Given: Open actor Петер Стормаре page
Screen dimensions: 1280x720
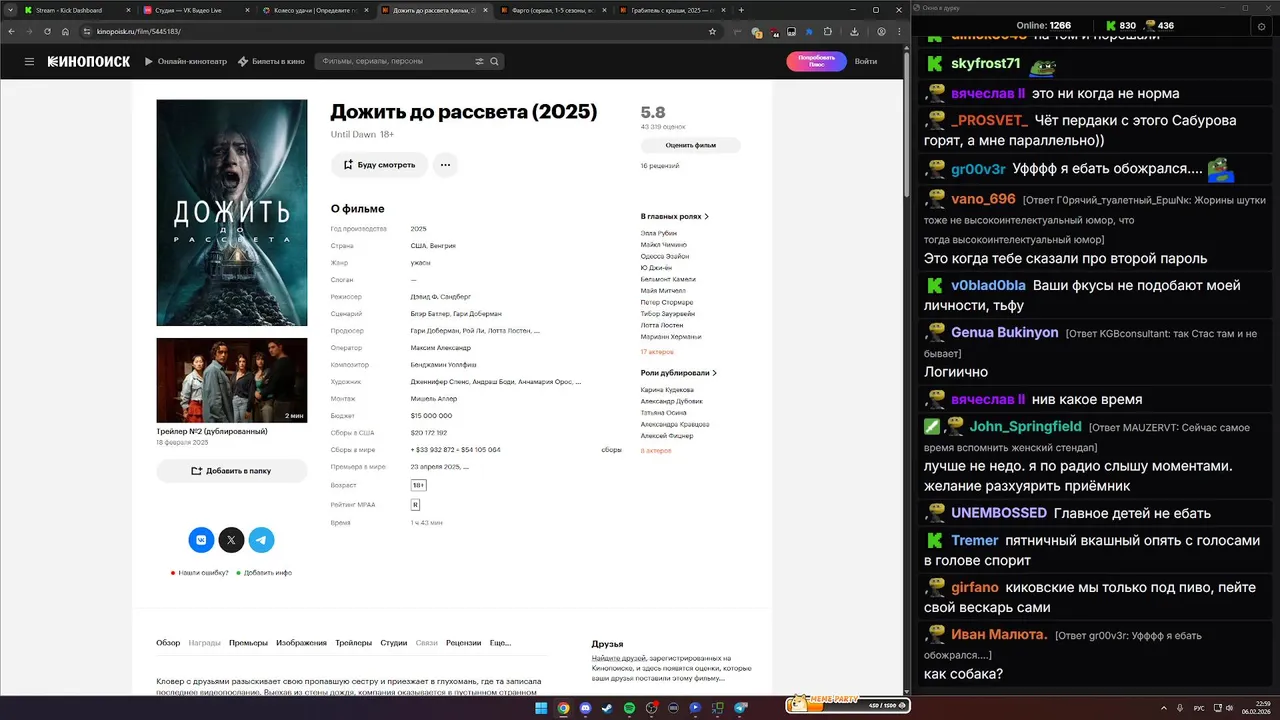Looking at the screenshot, I should [666, 302].
